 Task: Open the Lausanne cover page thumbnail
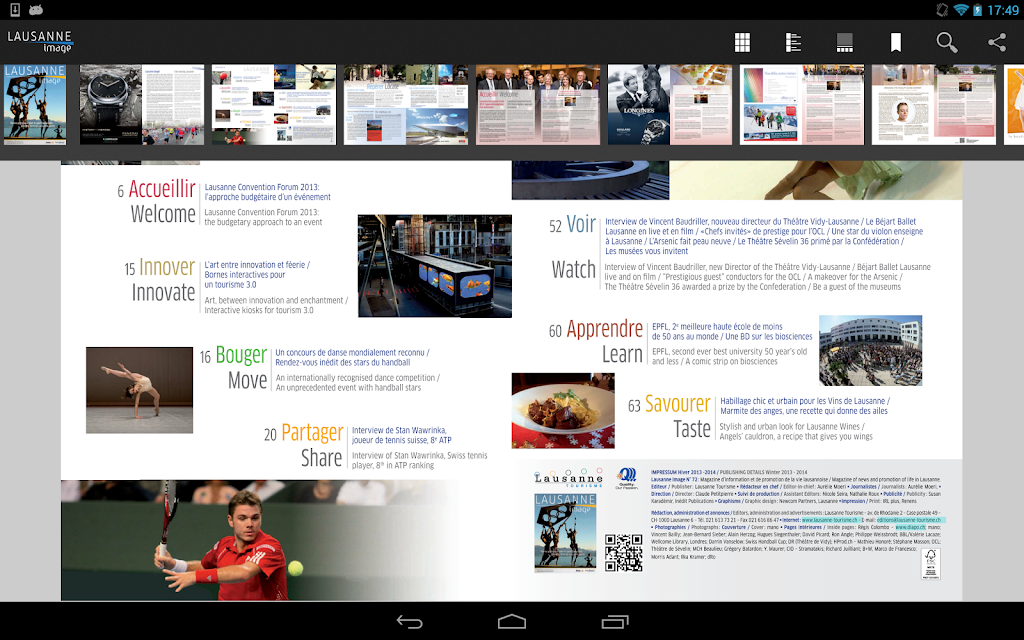35,104
